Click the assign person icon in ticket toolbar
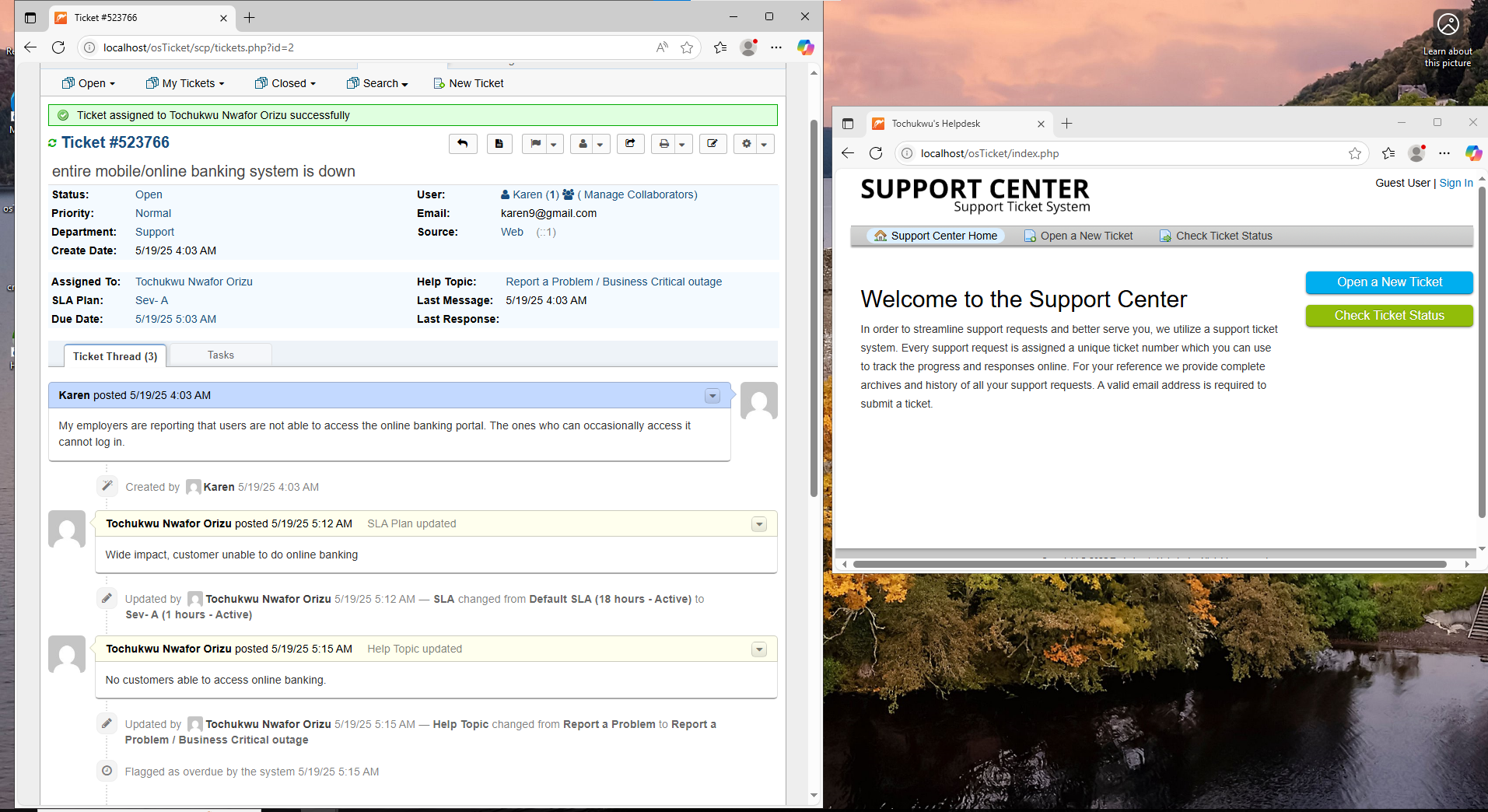The height and width of the screenshot is (812, 1488). tap(583, 144)
